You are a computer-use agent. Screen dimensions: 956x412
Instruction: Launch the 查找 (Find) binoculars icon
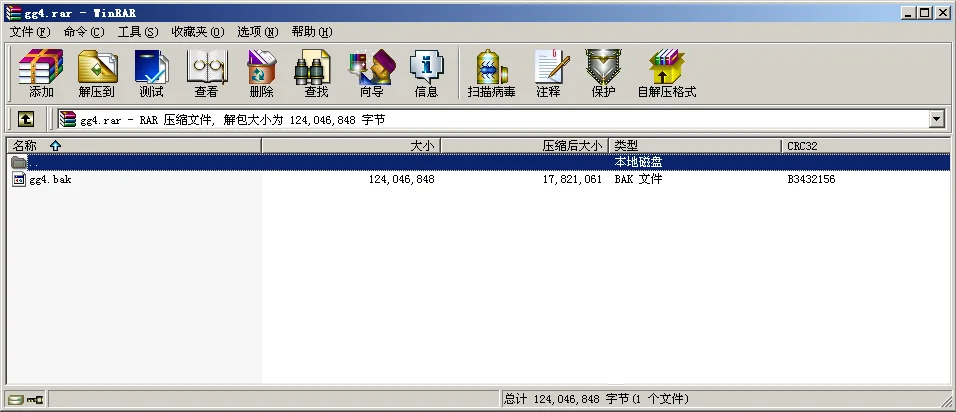click(x=316, y=74)
